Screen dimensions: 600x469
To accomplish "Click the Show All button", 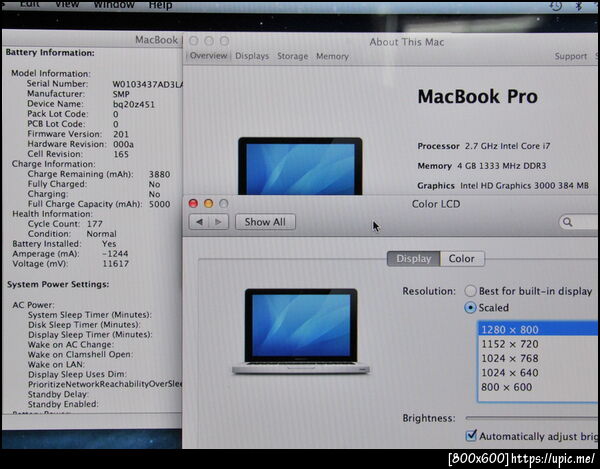I will click(x=265, y=222).
